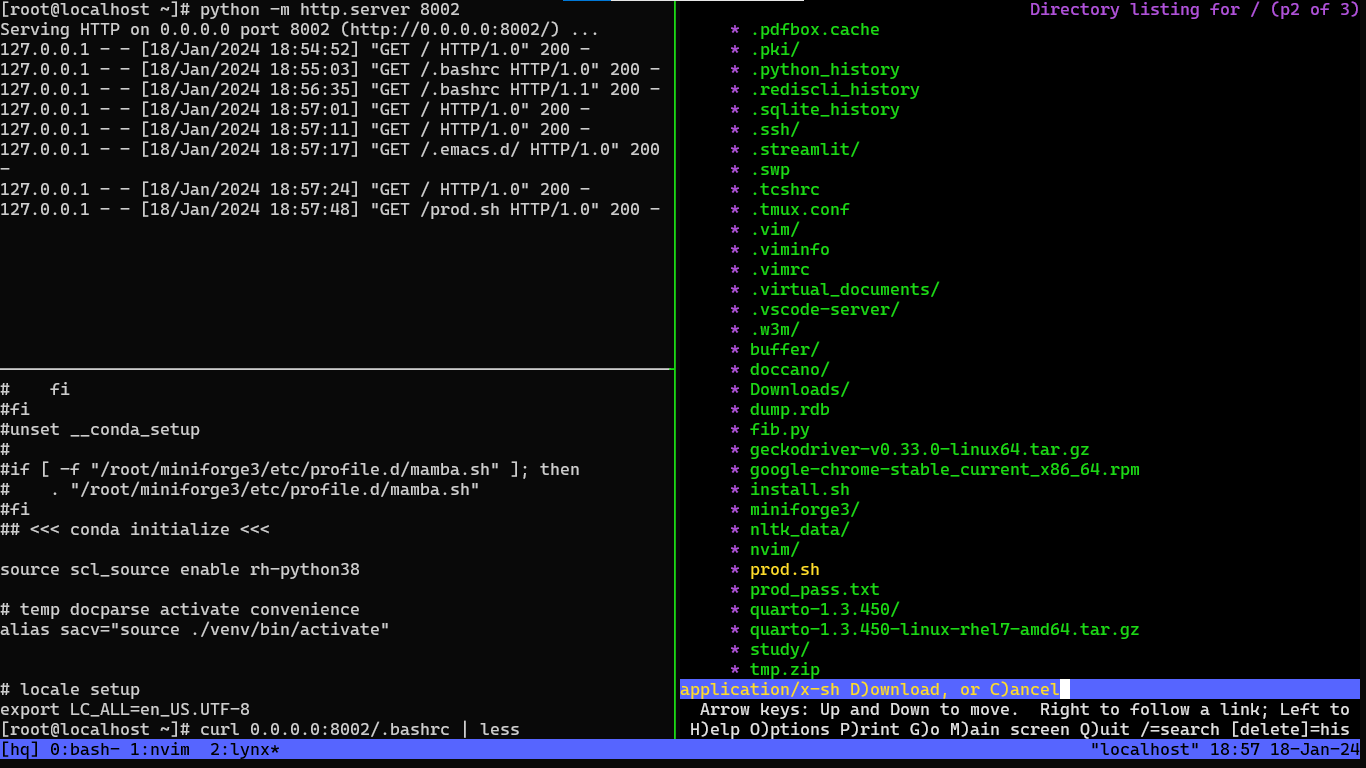Click the Directory listing page title
The width and height of the screenshot is (1366, 768).
pyautogui.click(x=1195, y=10)
